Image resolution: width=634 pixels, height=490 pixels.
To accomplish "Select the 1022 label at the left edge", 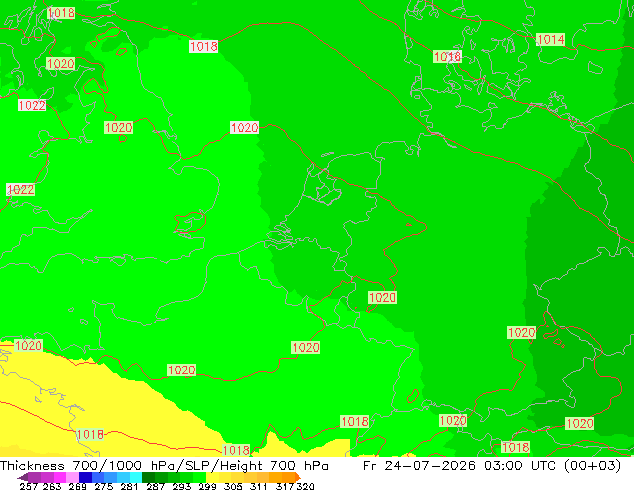I will click(x=20, y=190).
